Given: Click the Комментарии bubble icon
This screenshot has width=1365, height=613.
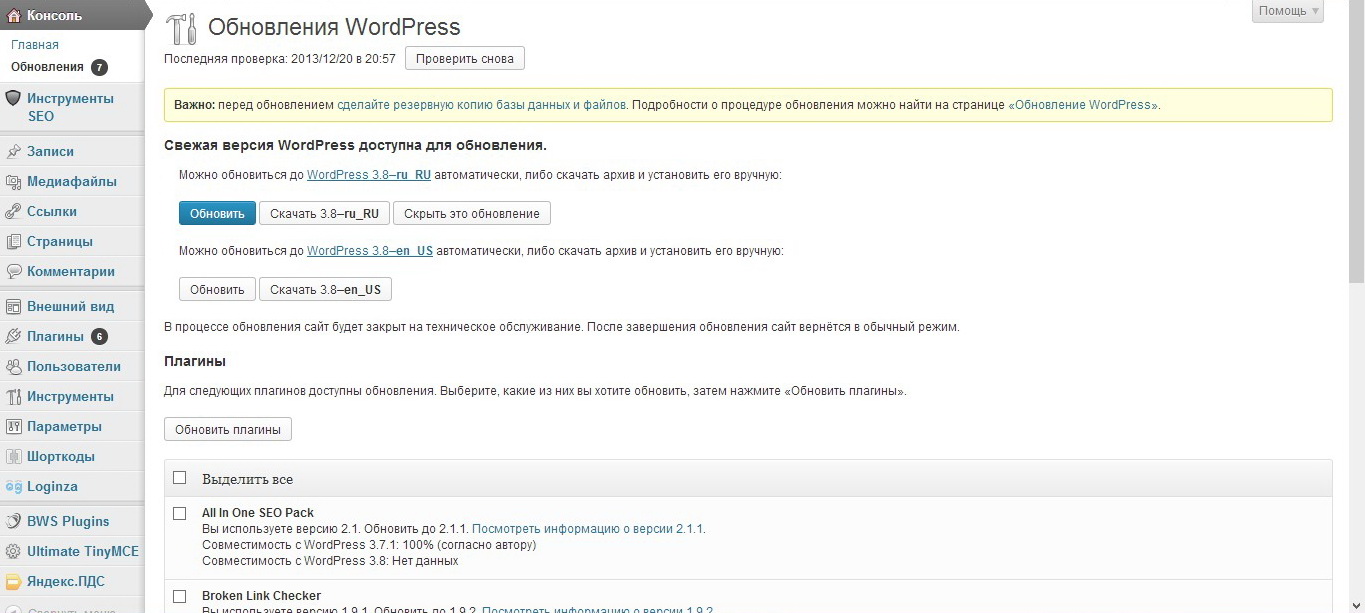Looking at the screenshot, I should click(13, 271).
